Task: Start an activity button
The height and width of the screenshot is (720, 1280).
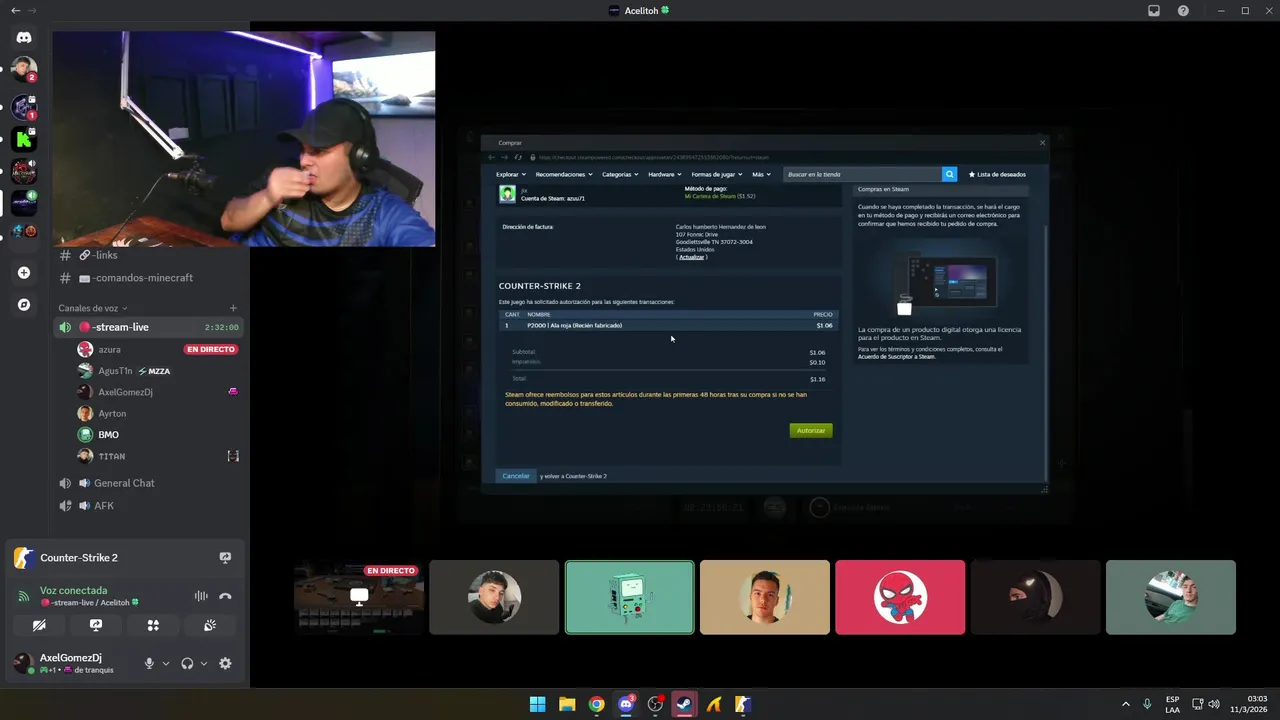Action: [x=153, y=625]
